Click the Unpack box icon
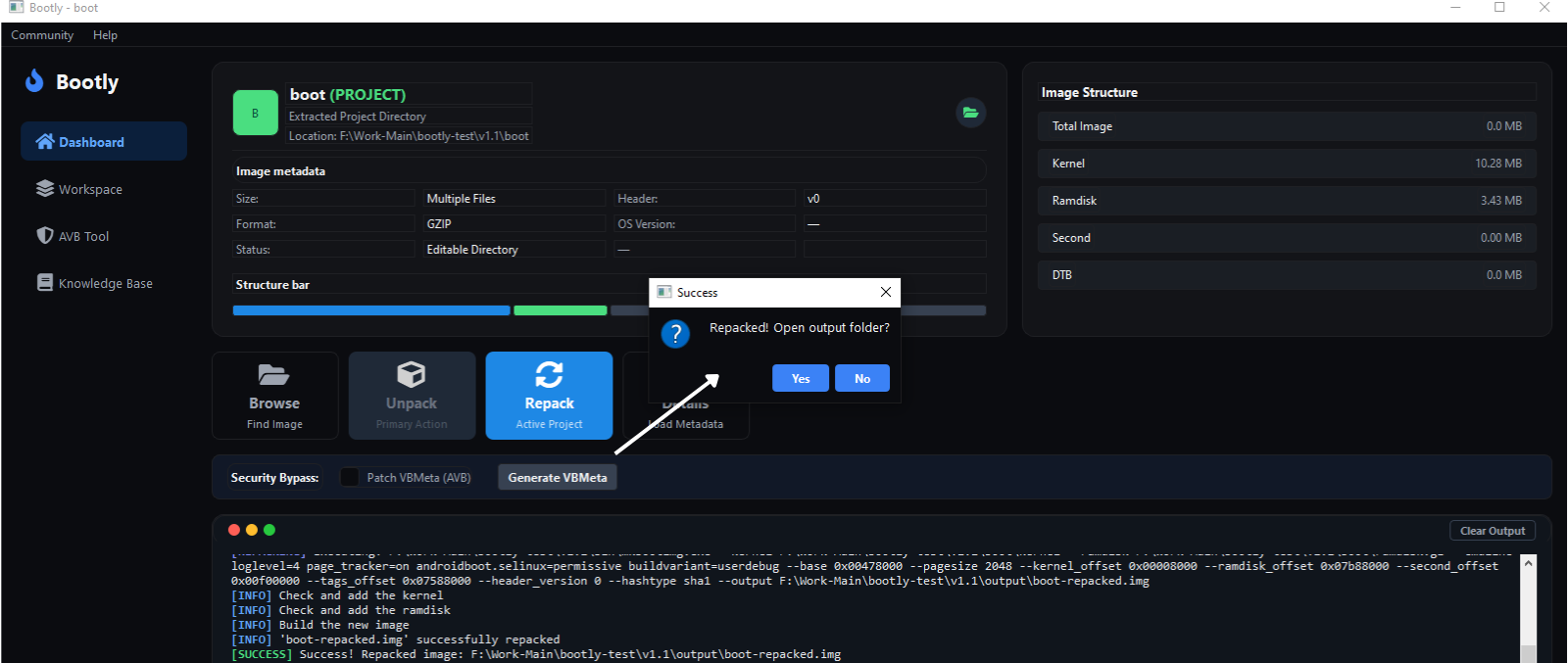Screen dimensions: 1568x663 (412, 374)
